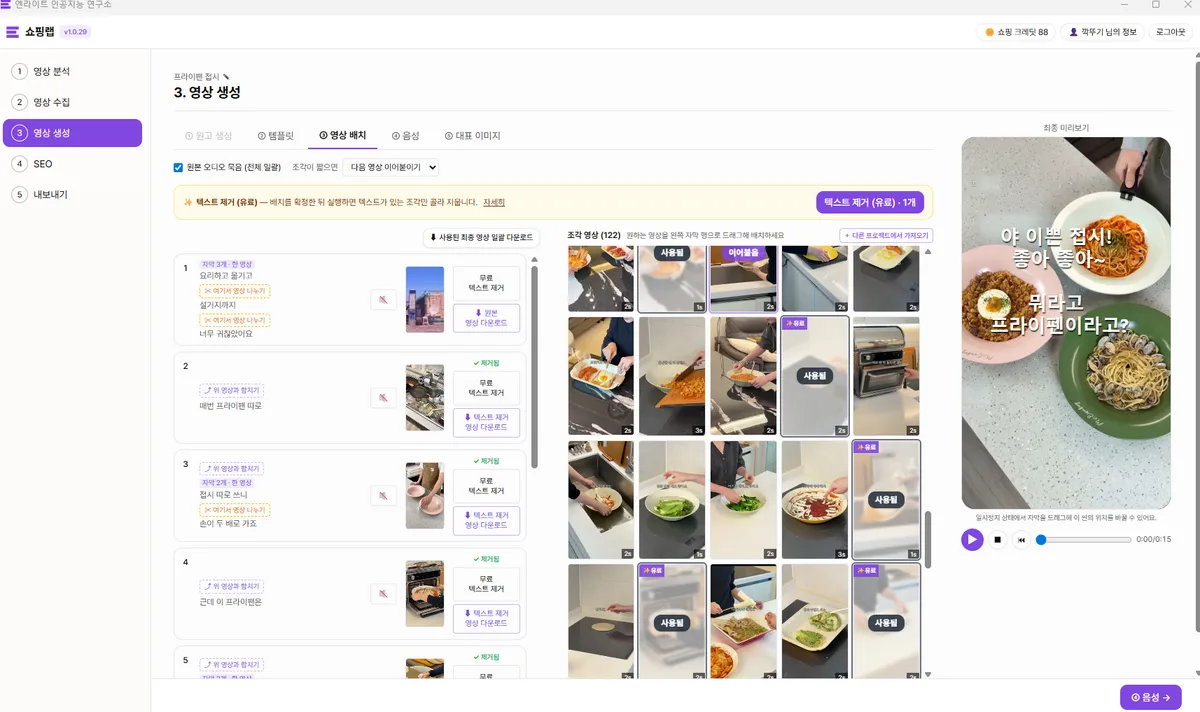Click 로그아웃 to log out
This screenshot has height=712, width=1200.
coord(1171,32)
